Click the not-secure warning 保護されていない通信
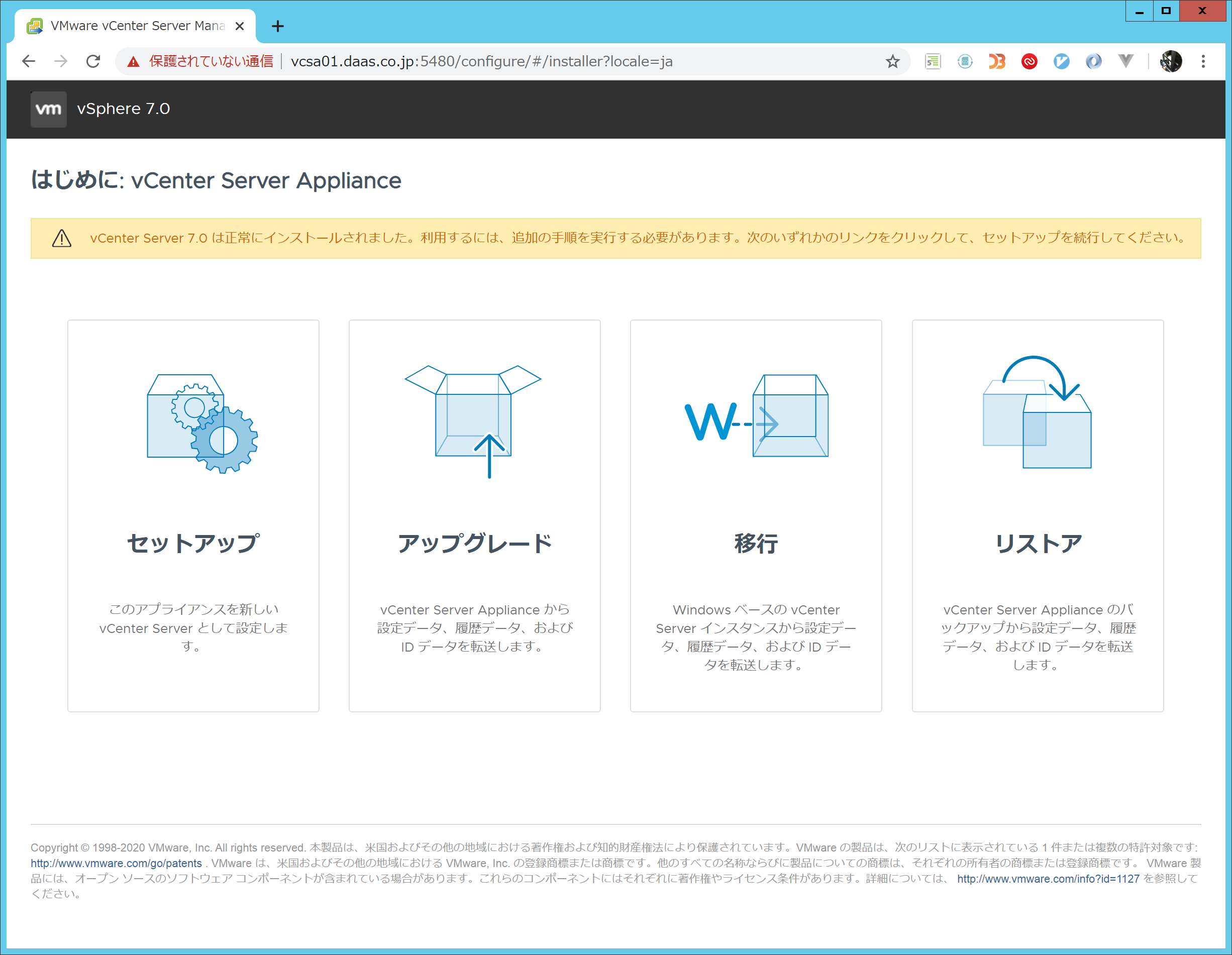The image size is (1232, 955). click(201, 61)
